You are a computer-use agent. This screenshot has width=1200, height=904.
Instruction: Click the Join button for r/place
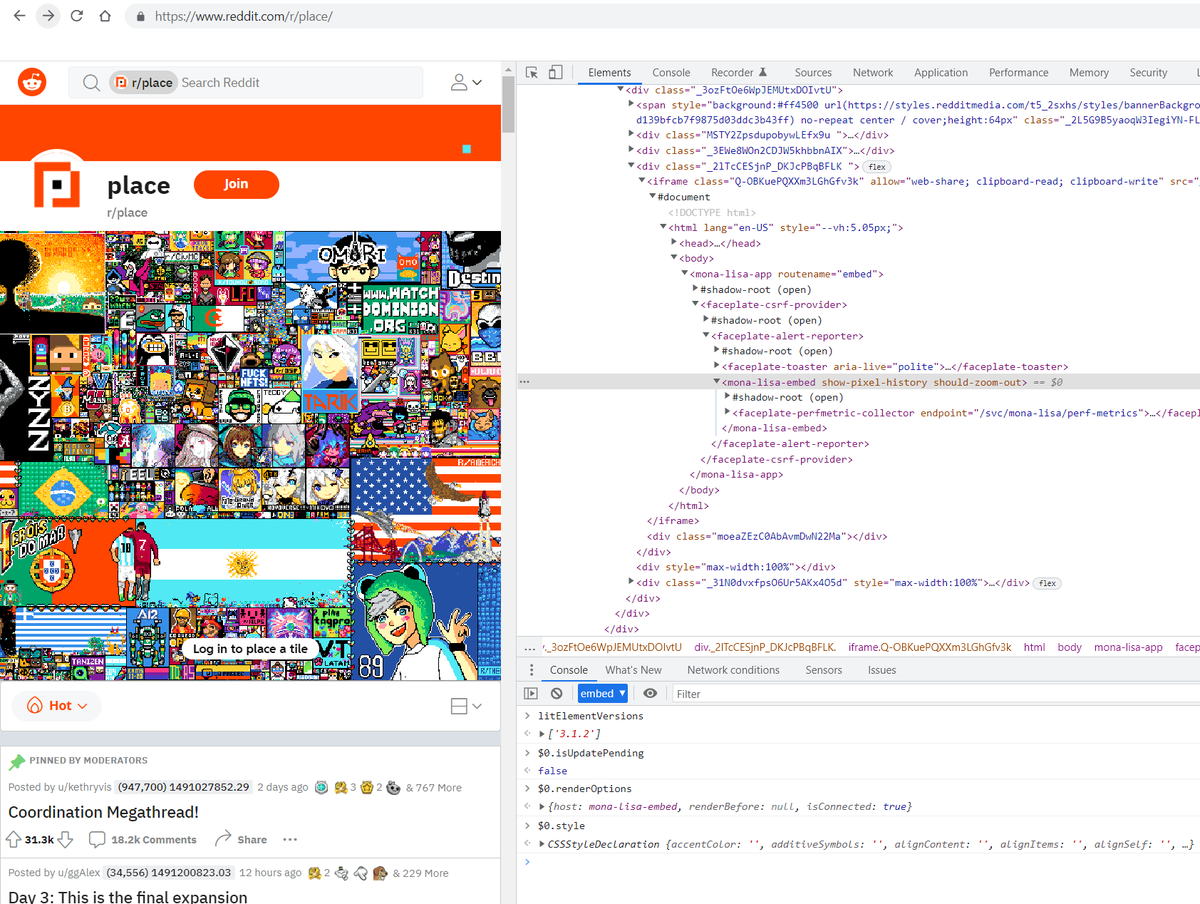click(236, 184)
